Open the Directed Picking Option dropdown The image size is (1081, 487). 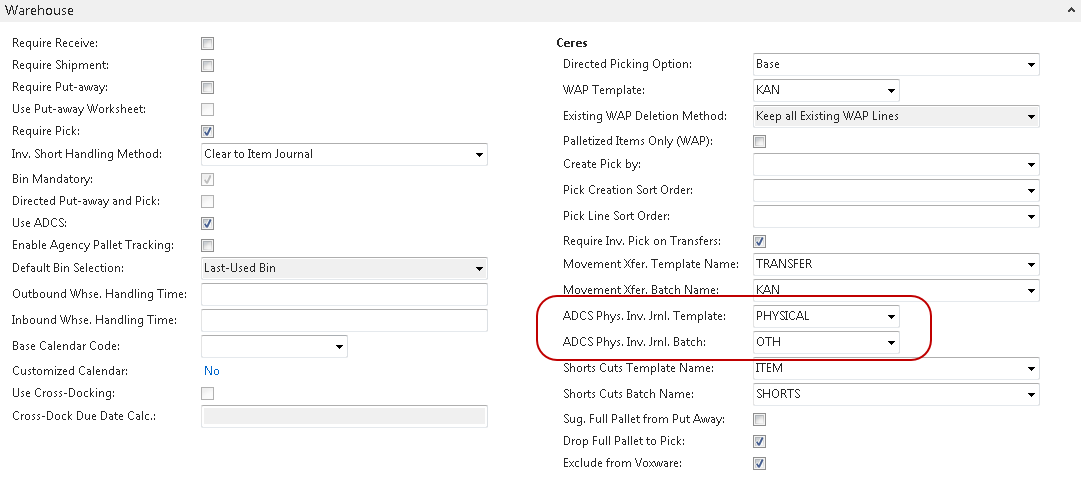point(1031,65)
